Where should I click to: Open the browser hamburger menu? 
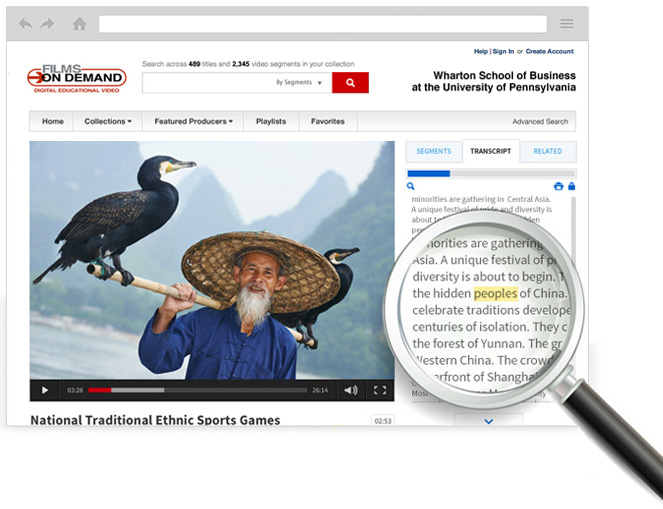567,24
